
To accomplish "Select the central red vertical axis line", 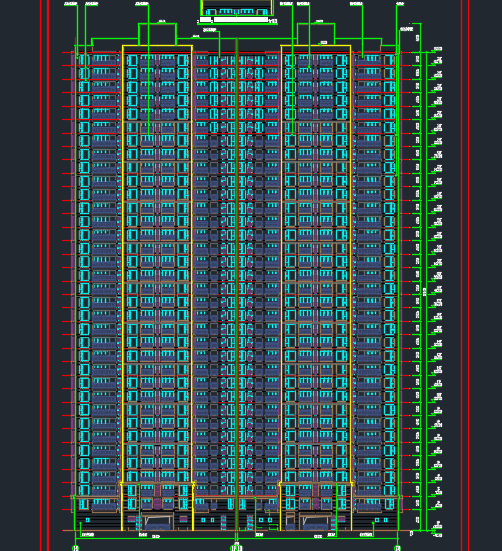I will [237, 285].
